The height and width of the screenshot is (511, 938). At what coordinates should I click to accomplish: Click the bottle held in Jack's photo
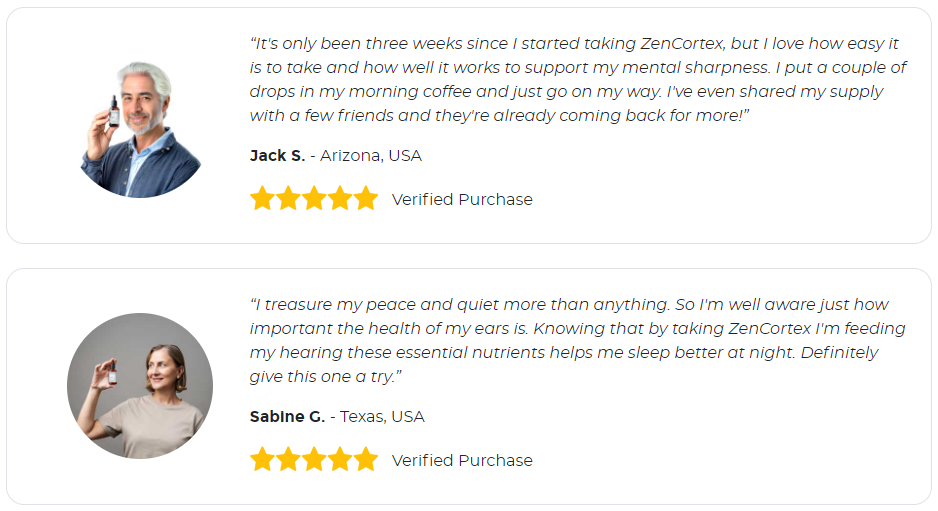click(114, 111)
